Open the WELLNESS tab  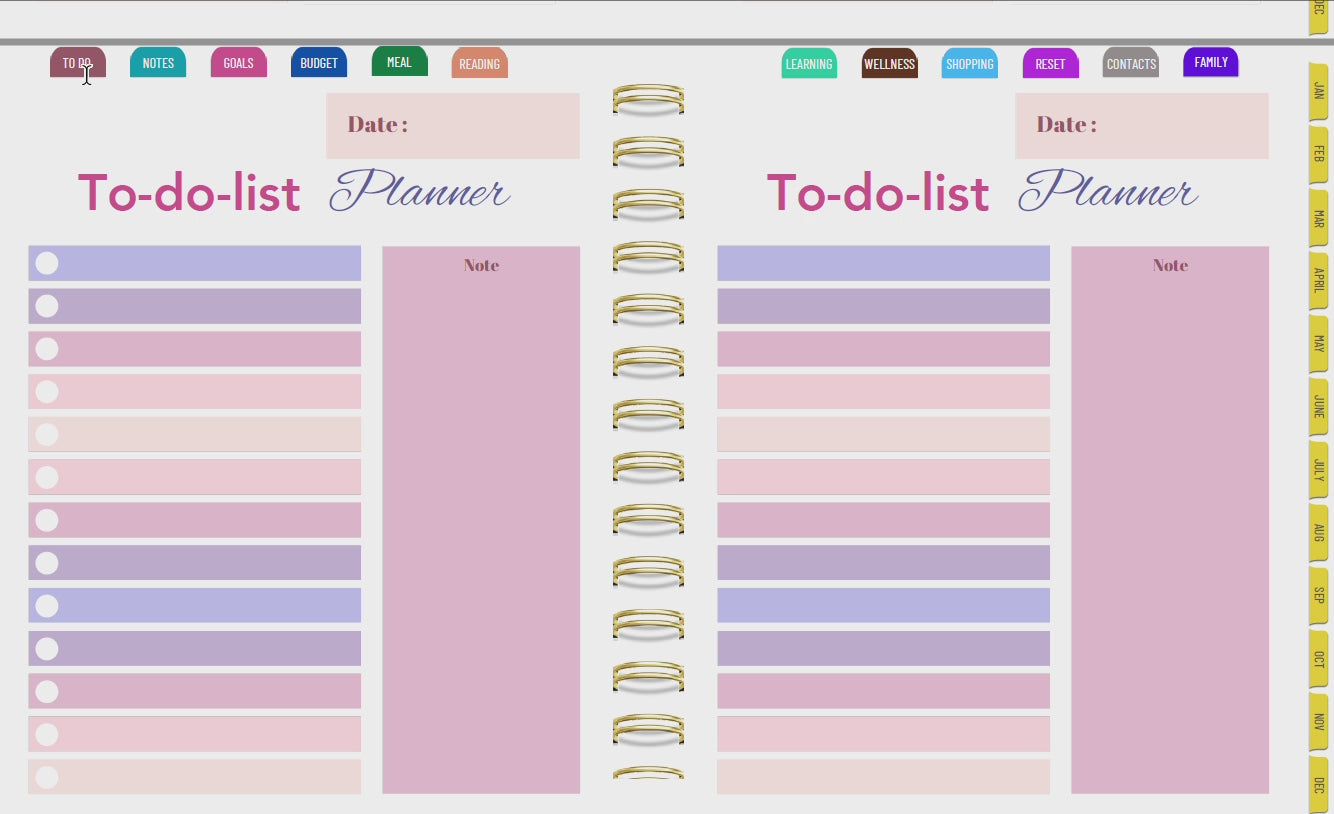(889, 64)
